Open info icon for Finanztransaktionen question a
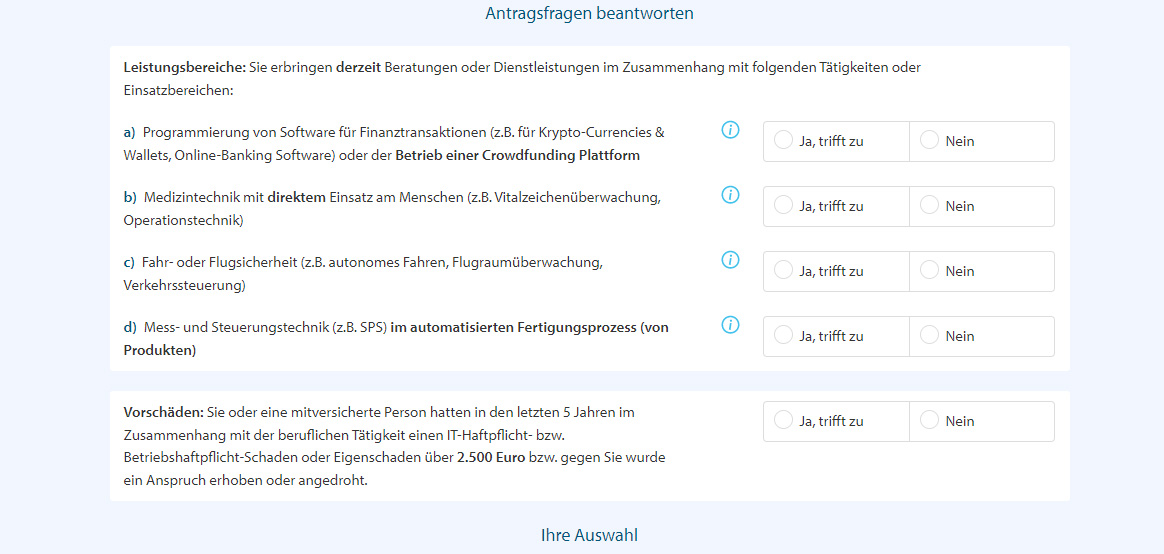 [730, 131]
